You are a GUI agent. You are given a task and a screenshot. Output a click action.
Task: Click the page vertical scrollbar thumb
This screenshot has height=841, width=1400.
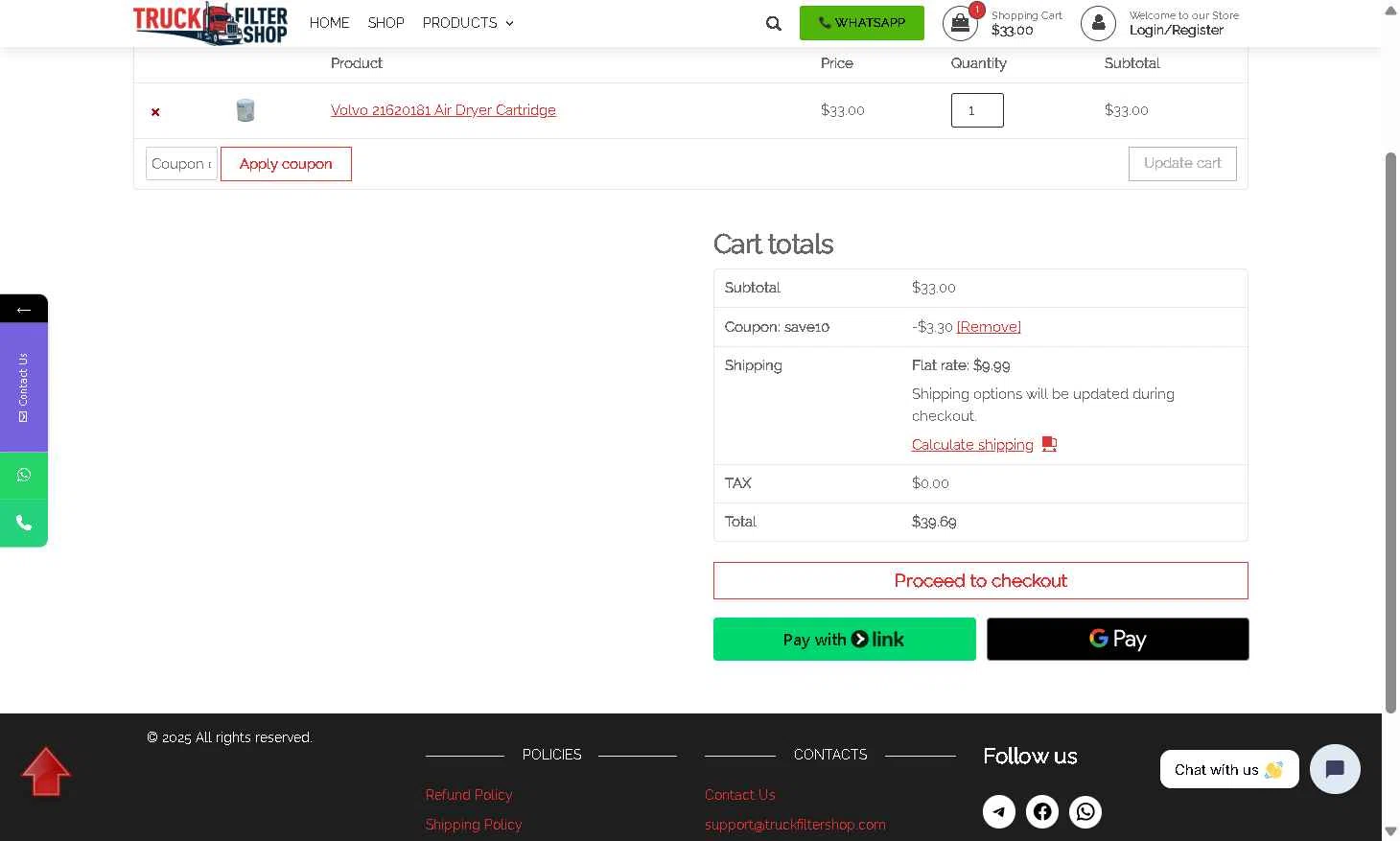[x=1390, y=432]
